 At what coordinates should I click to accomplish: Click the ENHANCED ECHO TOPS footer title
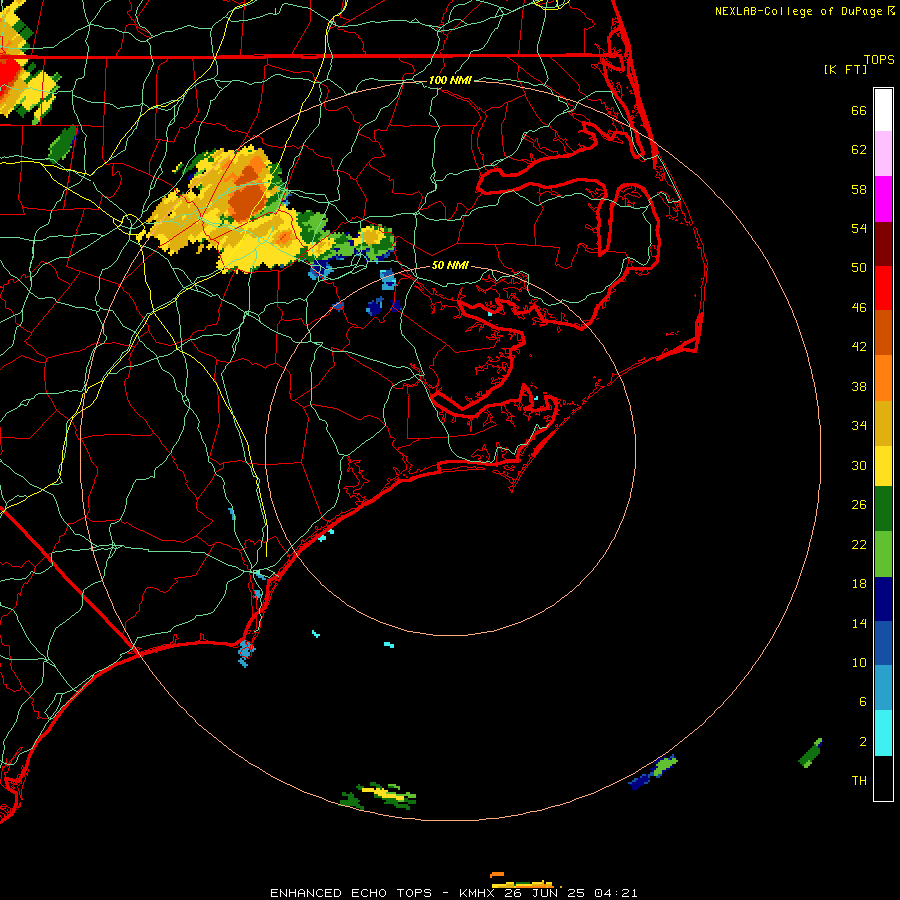(351, 893)
